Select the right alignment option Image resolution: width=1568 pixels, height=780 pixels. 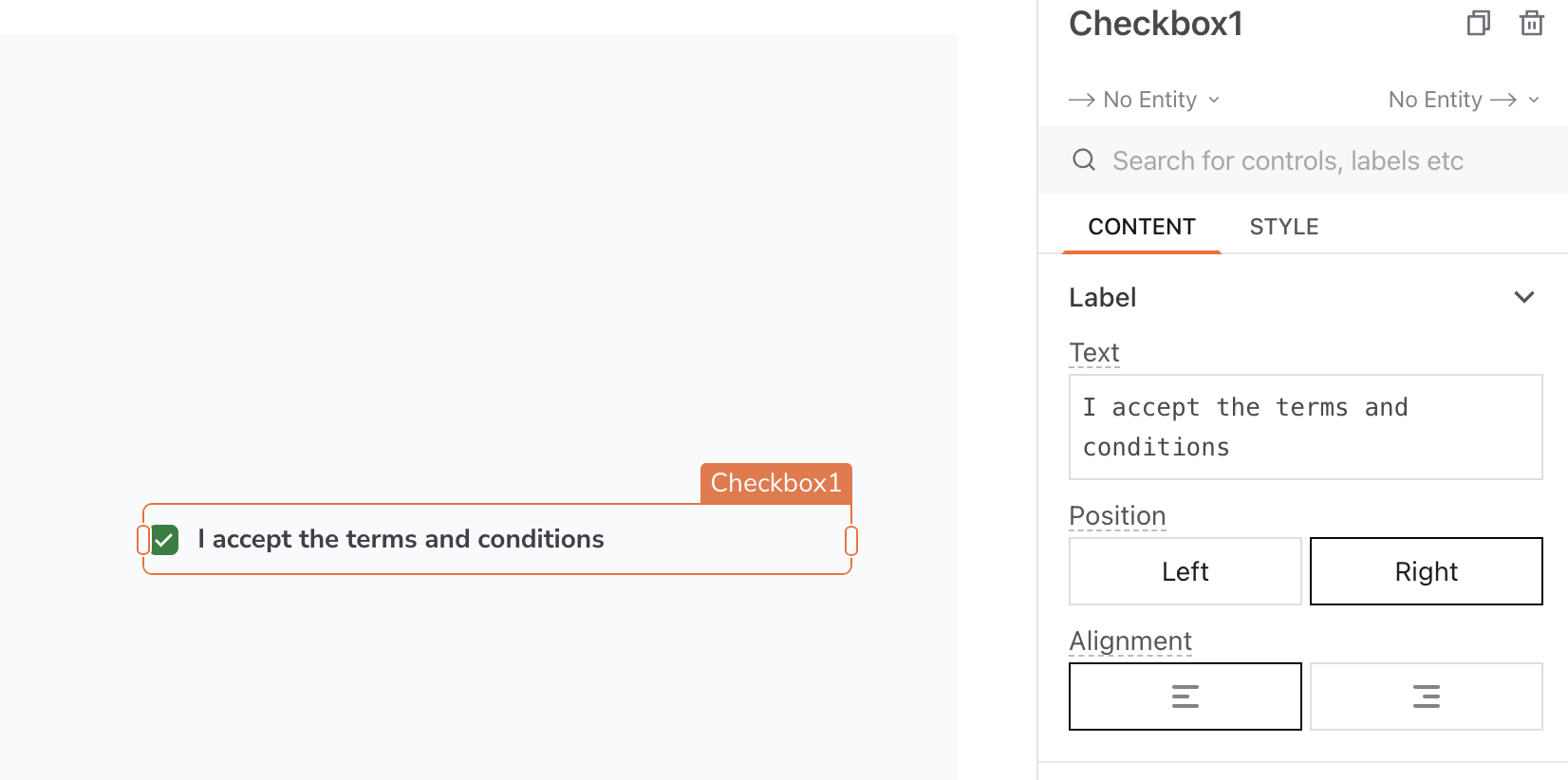1426,696
